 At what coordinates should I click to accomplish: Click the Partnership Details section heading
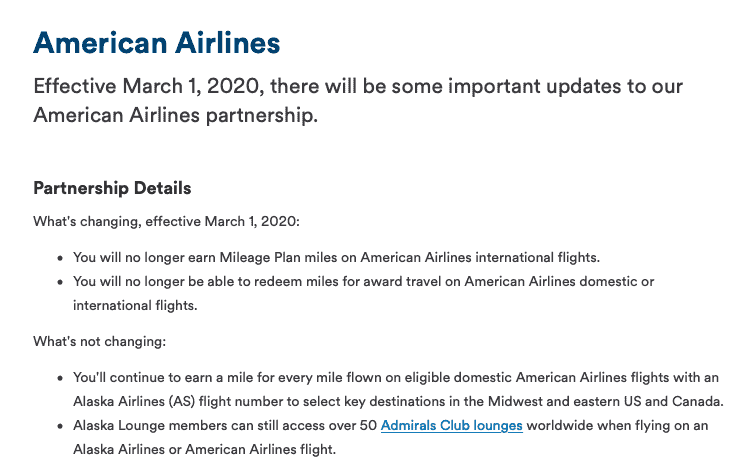pos(112,188)
